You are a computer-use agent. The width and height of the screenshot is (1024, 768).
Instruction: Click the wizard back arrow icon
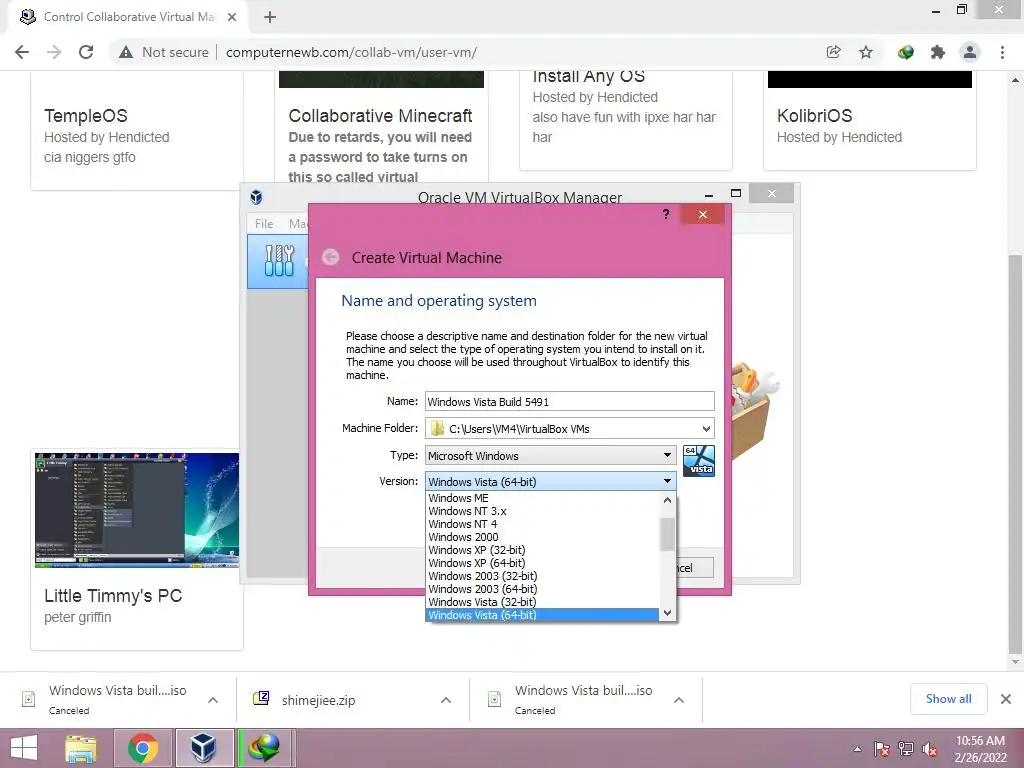(330, 257)
